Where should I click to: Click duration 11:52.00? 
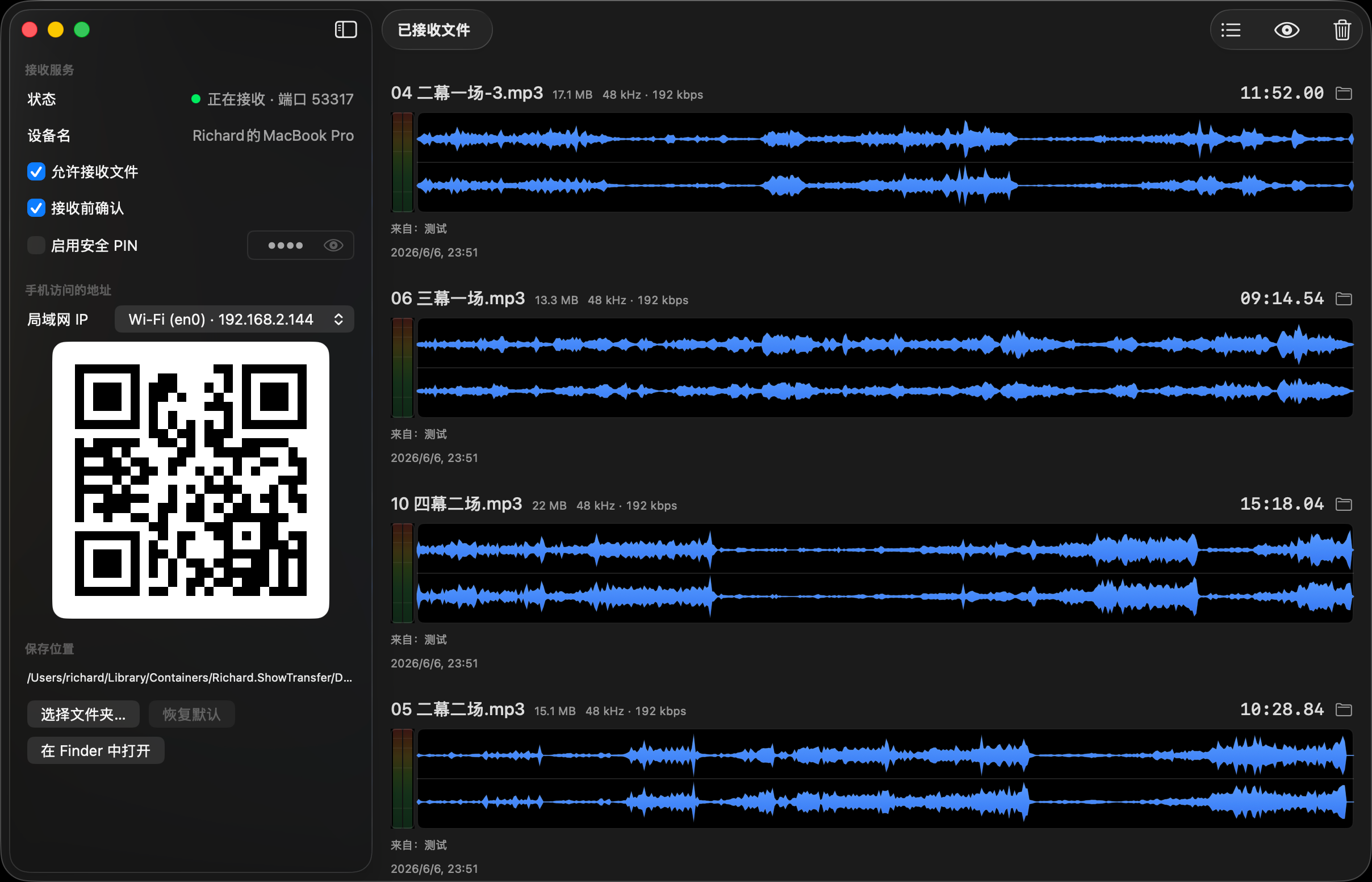[1282, 93]
